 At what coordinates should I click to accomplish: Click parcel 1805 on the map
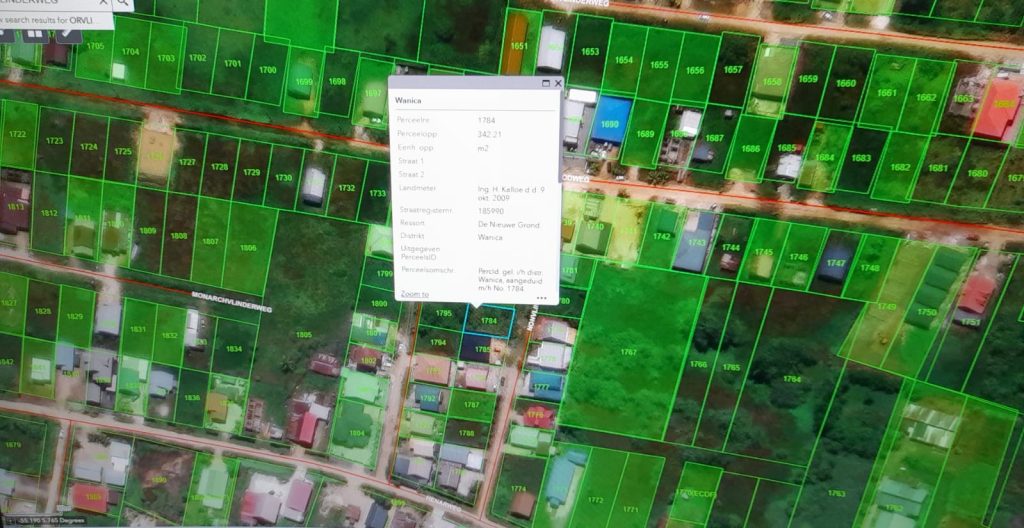coord(304,335)
